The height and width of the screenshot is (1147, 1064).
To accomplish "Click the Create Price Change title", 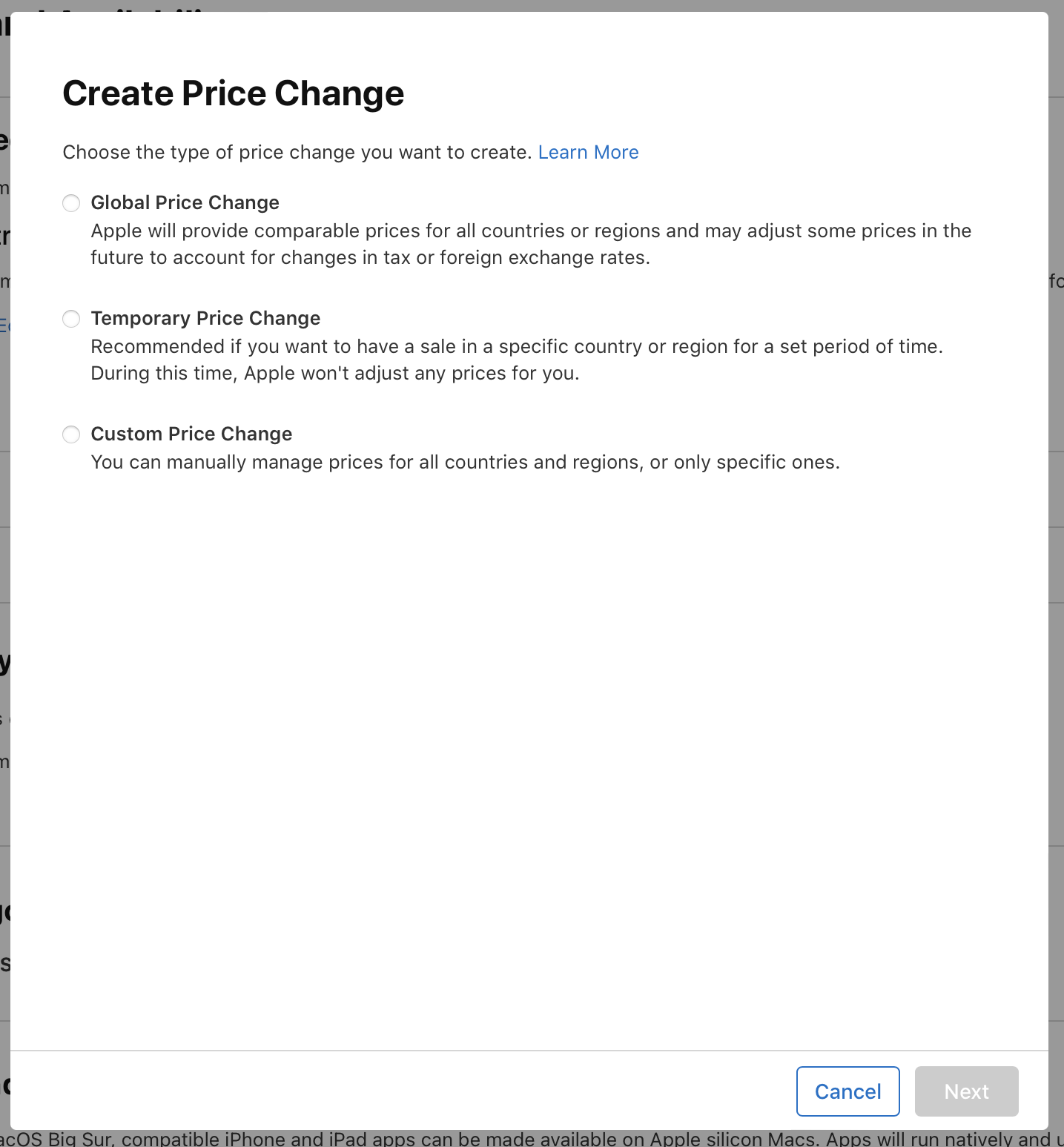I will [x=234, y=93].
